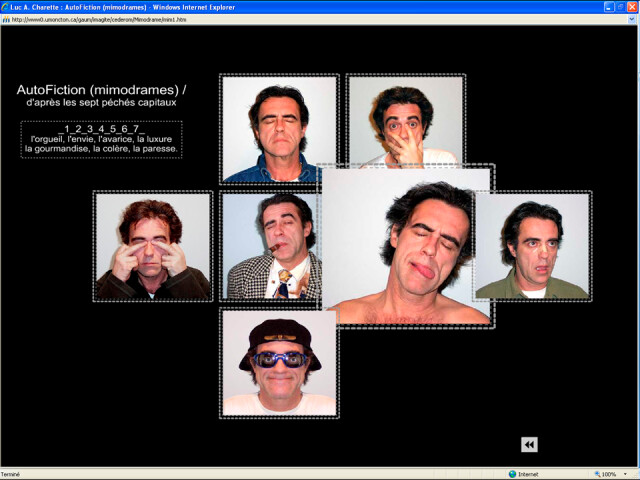Click the zoom magnifier icon in status bar
640x480 pixels.
point(597,474)
